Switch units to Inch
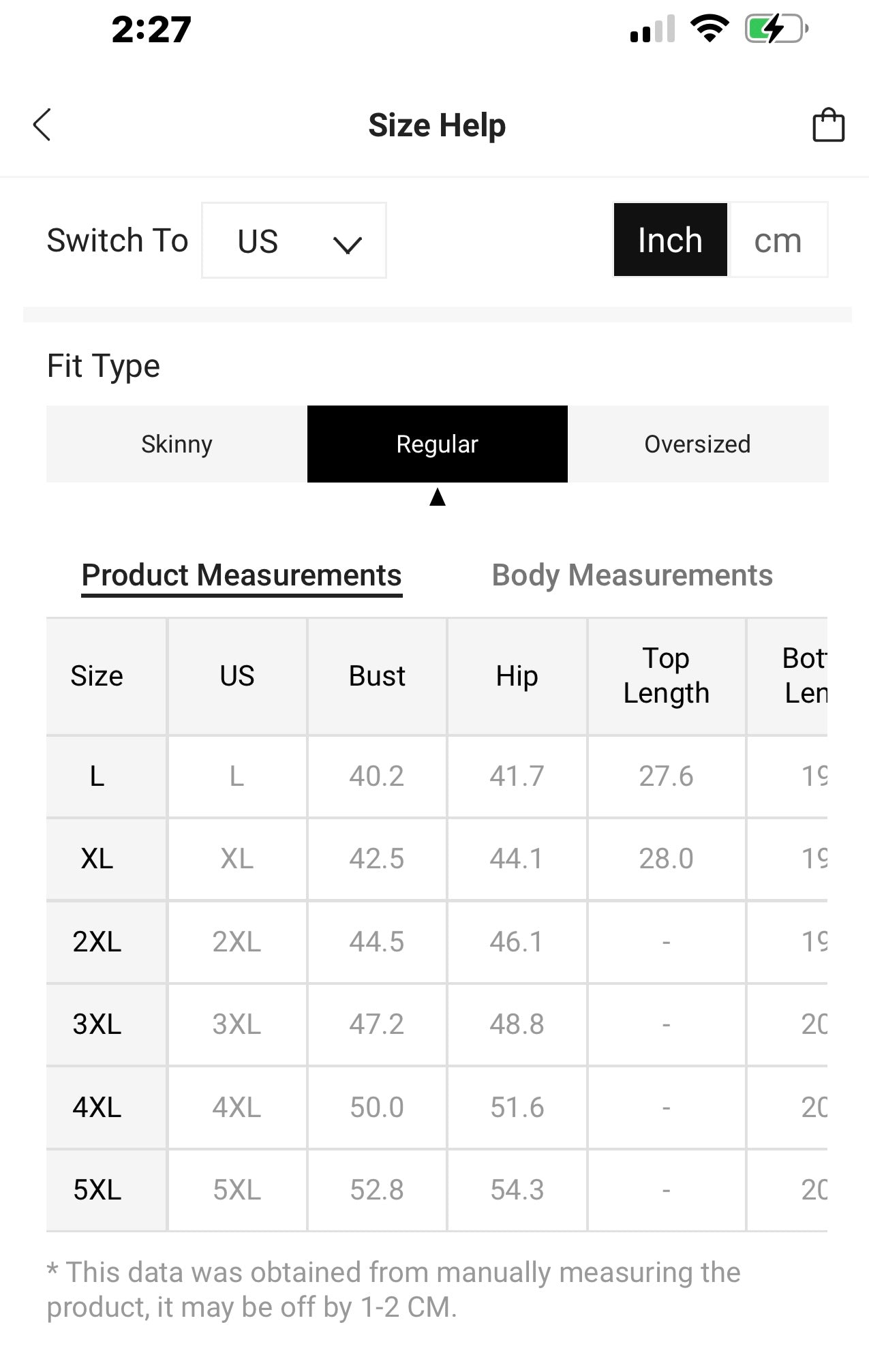The width and height of the screenshot is (869, 1372). pyautogui.click(x=670, y=240)
